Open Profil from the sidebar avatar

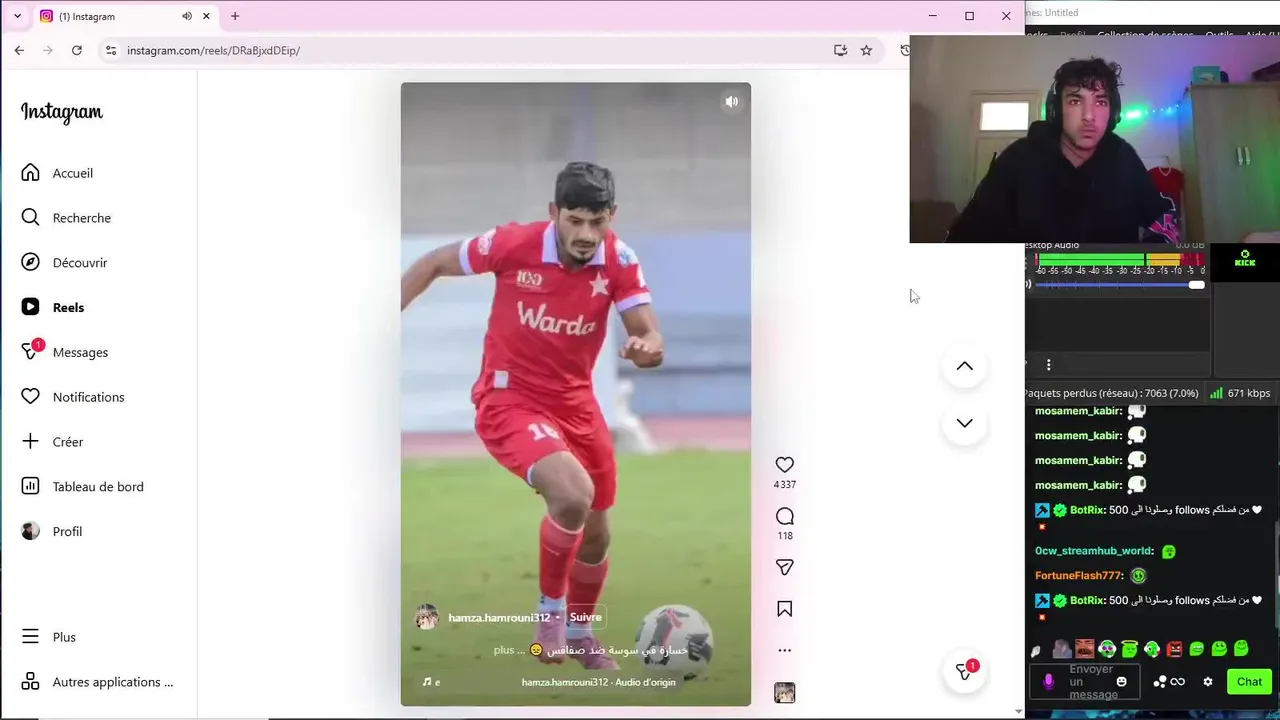[x=31, y=531]
